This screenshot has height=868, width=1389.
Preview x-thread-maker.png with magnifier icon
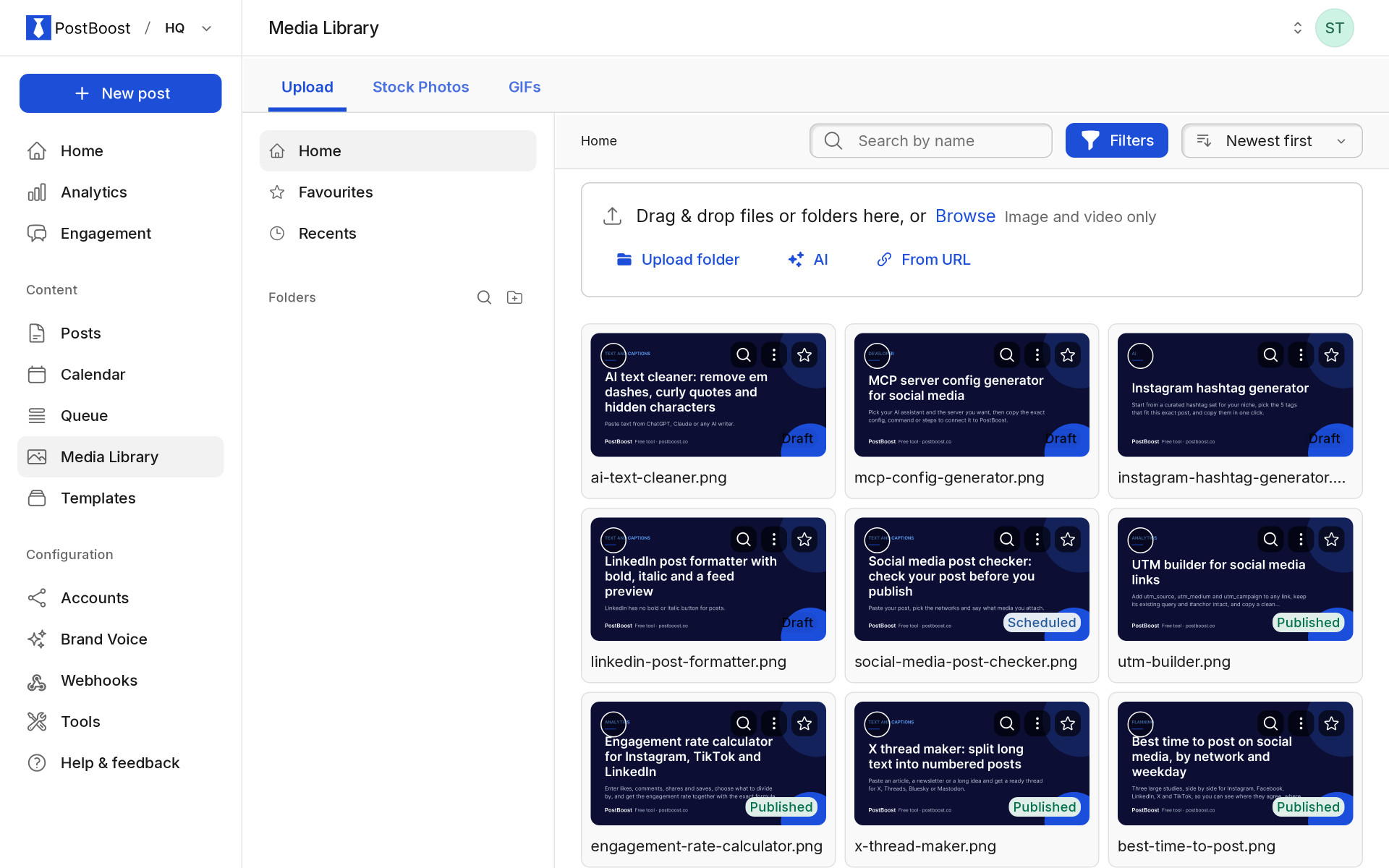(1006, 723)
